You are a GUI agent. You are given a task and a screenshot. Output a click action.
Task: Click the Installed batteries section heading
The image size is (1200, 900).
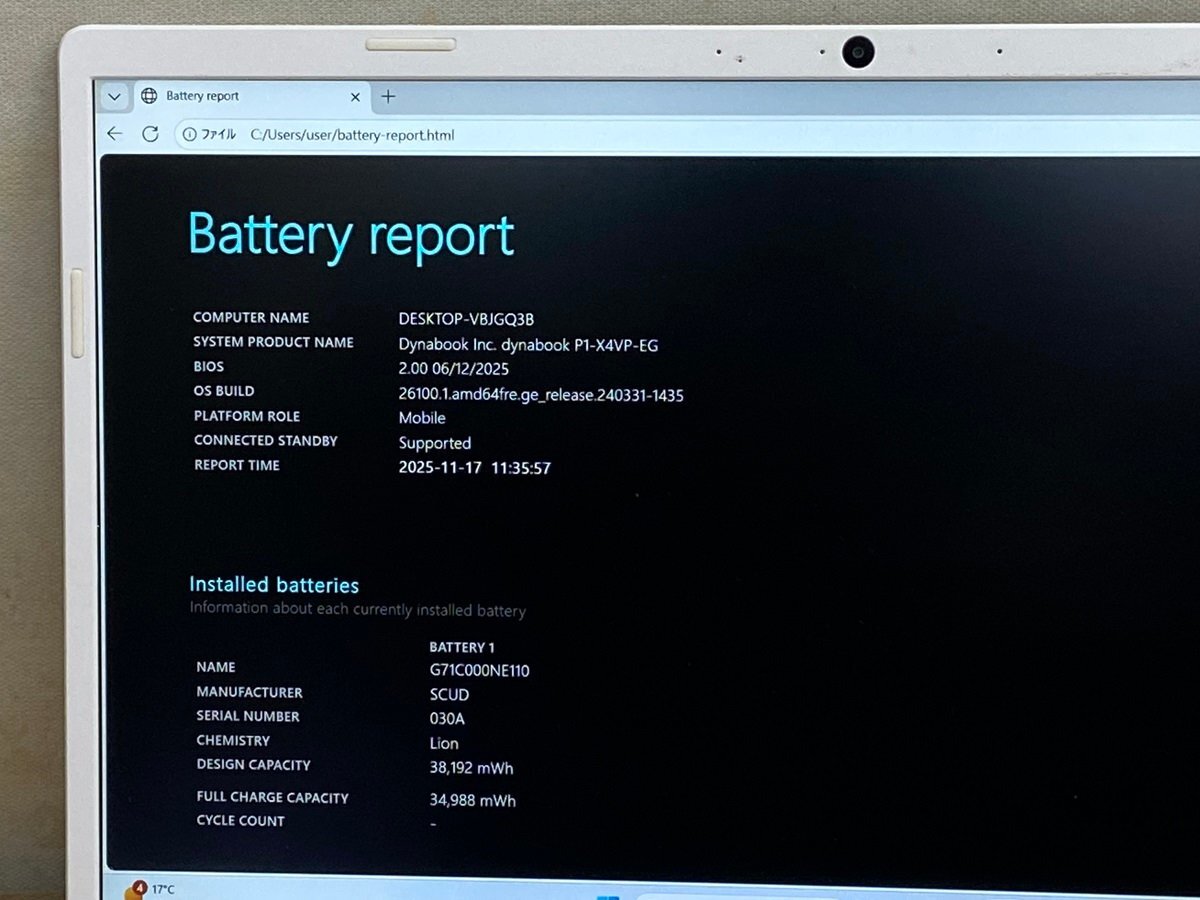(274, 585)
